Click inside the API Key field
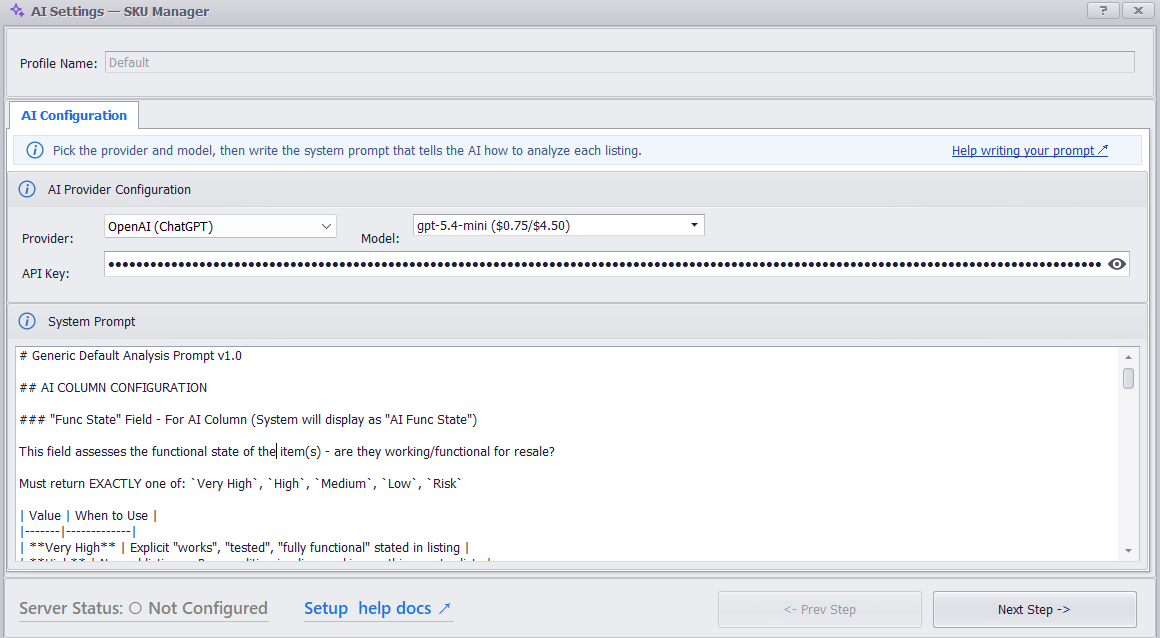Screen dimensions: 1160x638 tap(605, 264)
